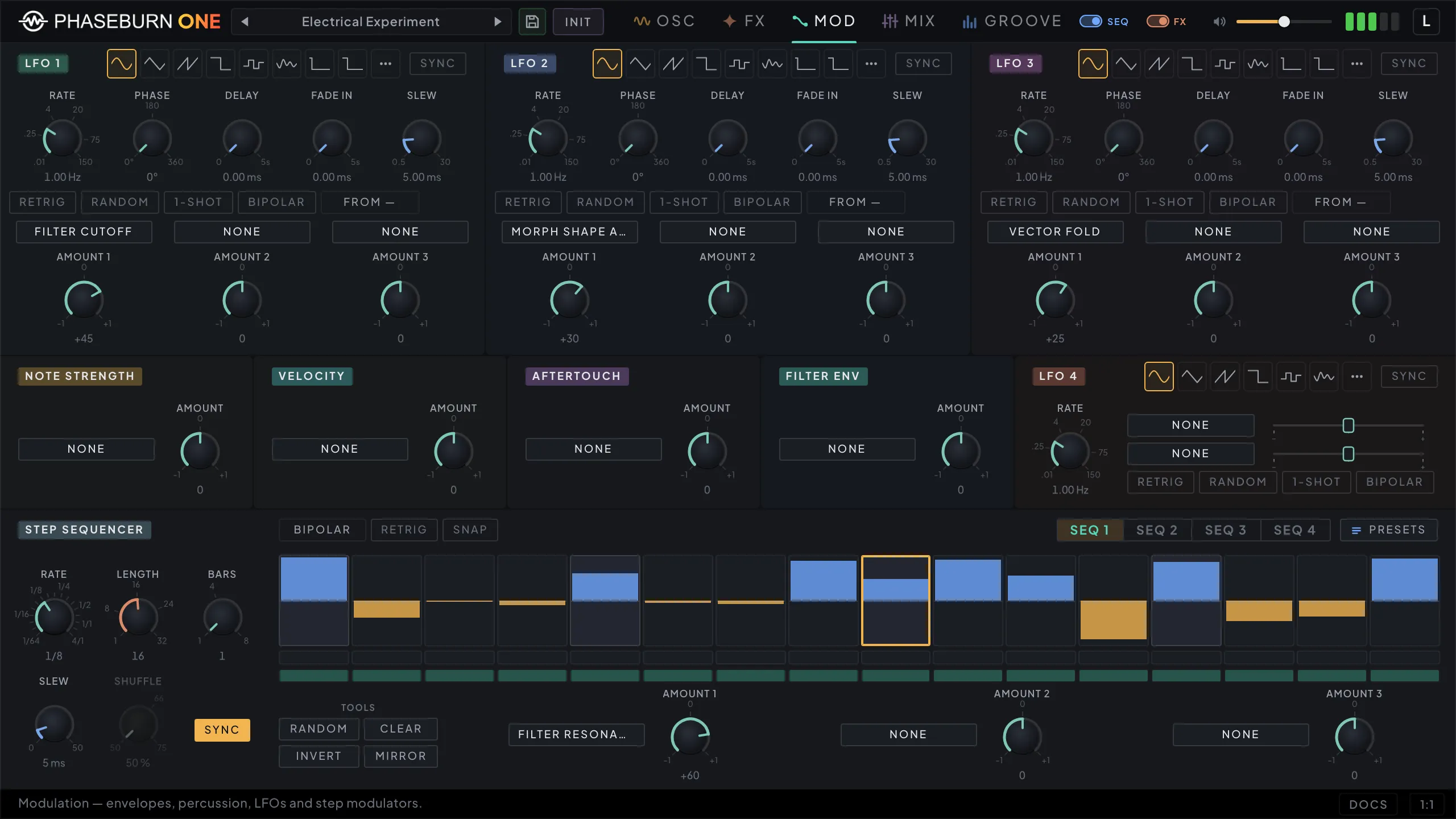The image size is (1456, 819).
Task: Enable SYNC for LFO 1
Action: [437, 64]
